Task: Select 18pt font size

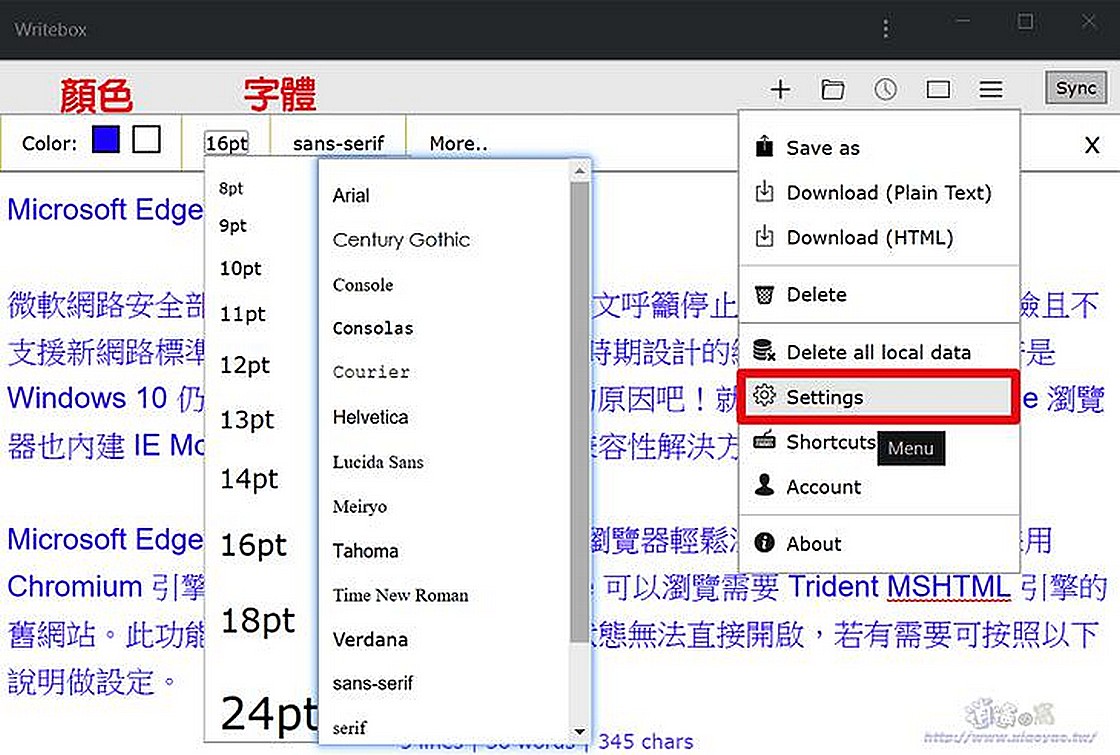Action: [258, 620]
